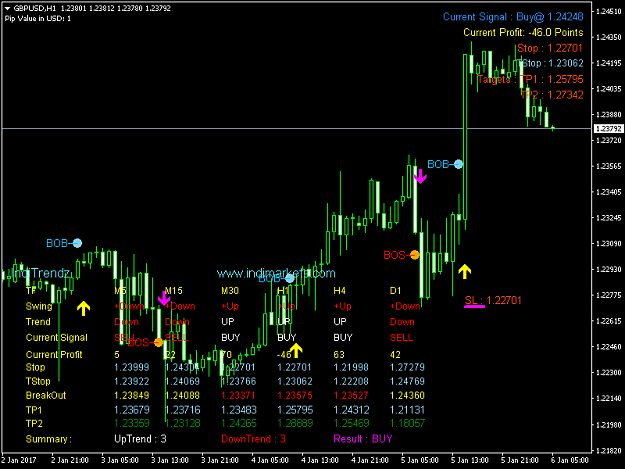Select the 'Pip Value in USD: 1' label

point(38,18)
